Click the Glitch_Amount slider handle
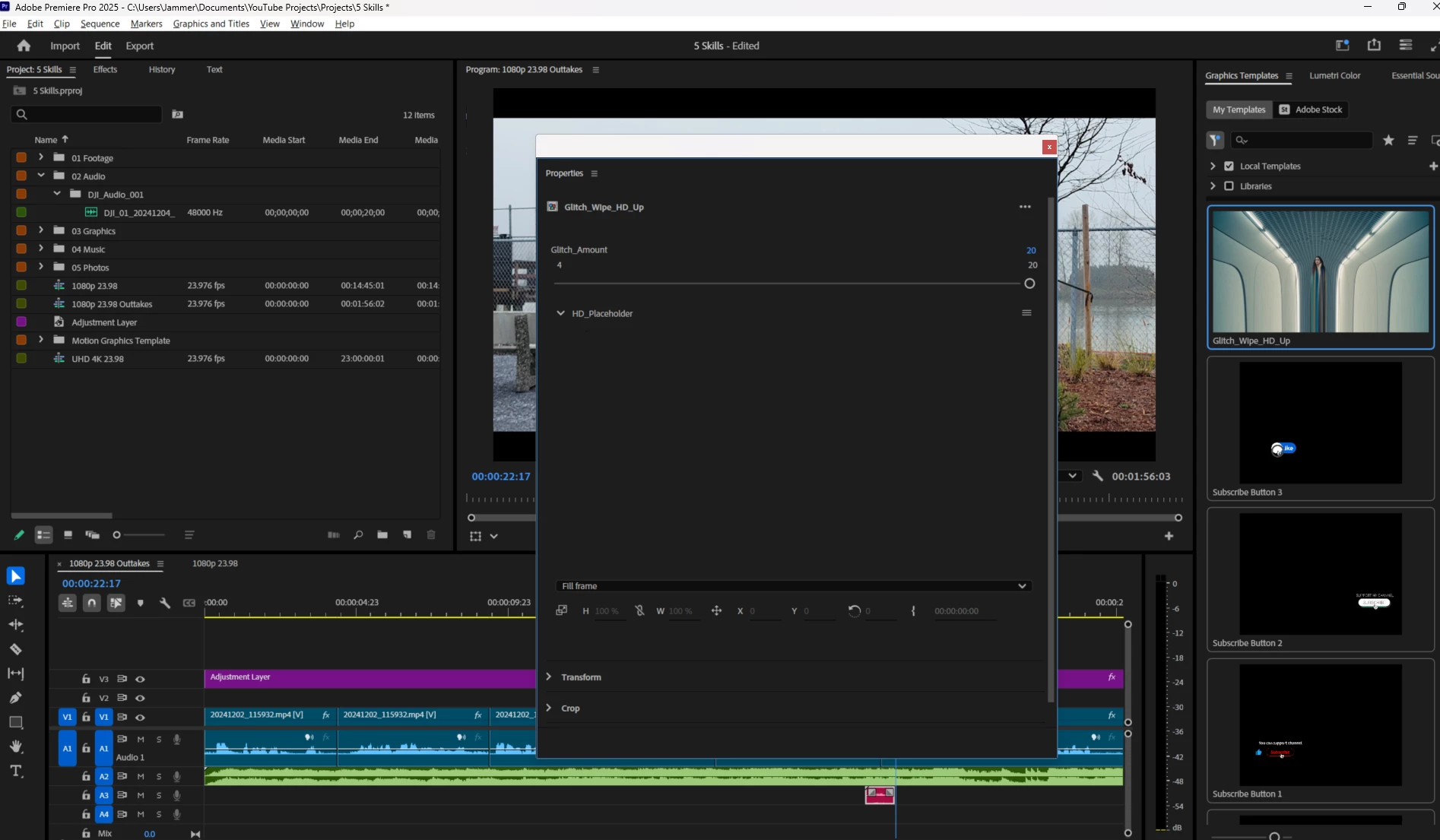The height and width of the screenshot is (840, 1440). click(x=1029, y=284)
